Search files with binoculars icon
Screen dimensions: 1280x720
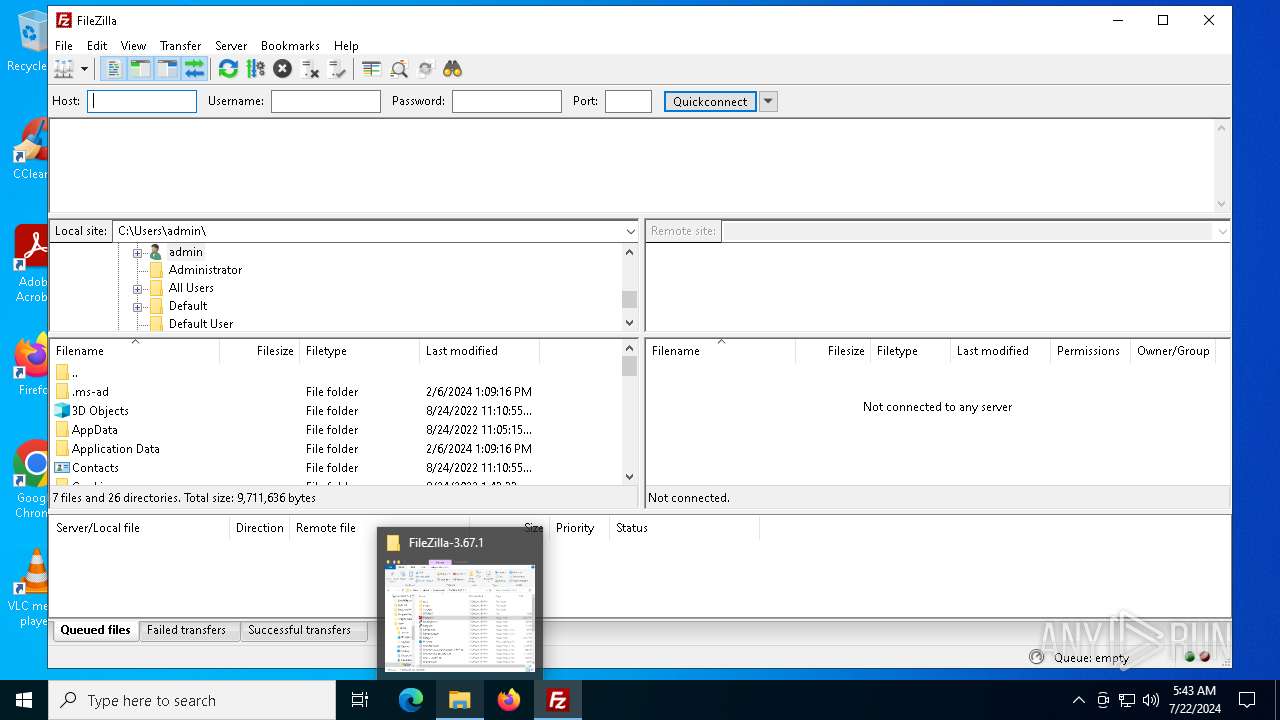tap(452, 69)
